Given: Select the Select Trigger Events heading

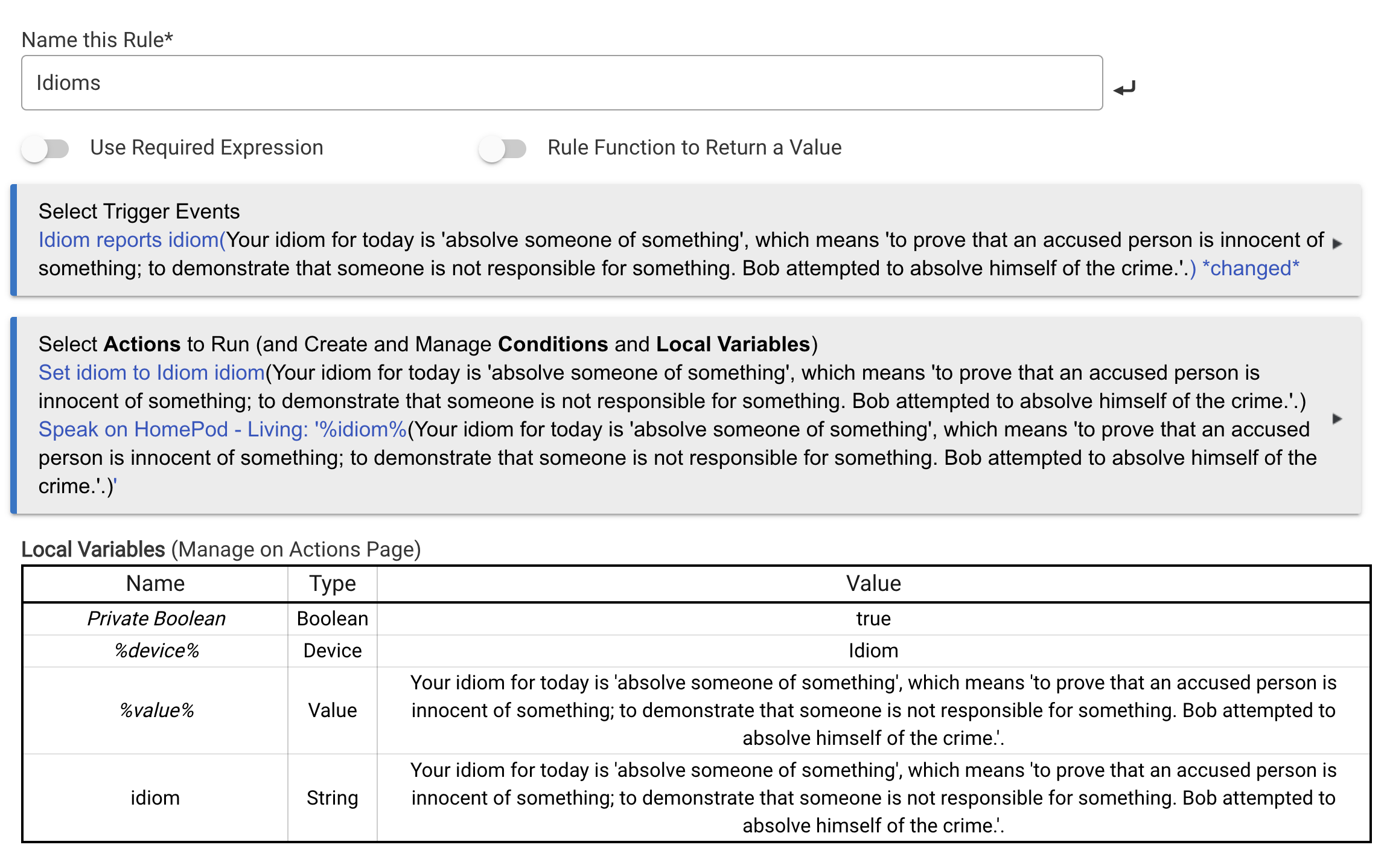Looking at the screenshot, I should pos(139,211).
